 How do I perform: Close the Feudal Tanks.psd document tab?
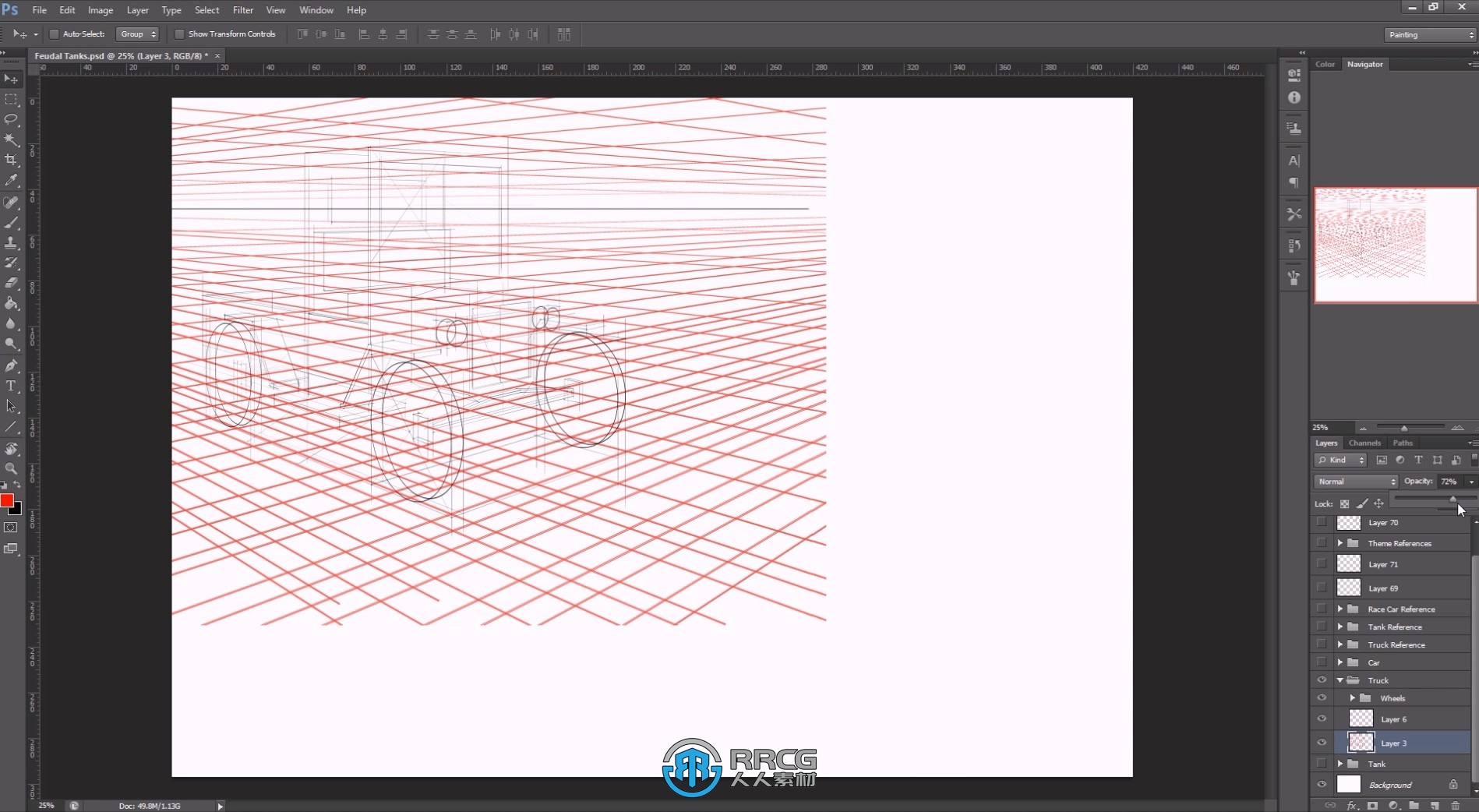[217, 56]
